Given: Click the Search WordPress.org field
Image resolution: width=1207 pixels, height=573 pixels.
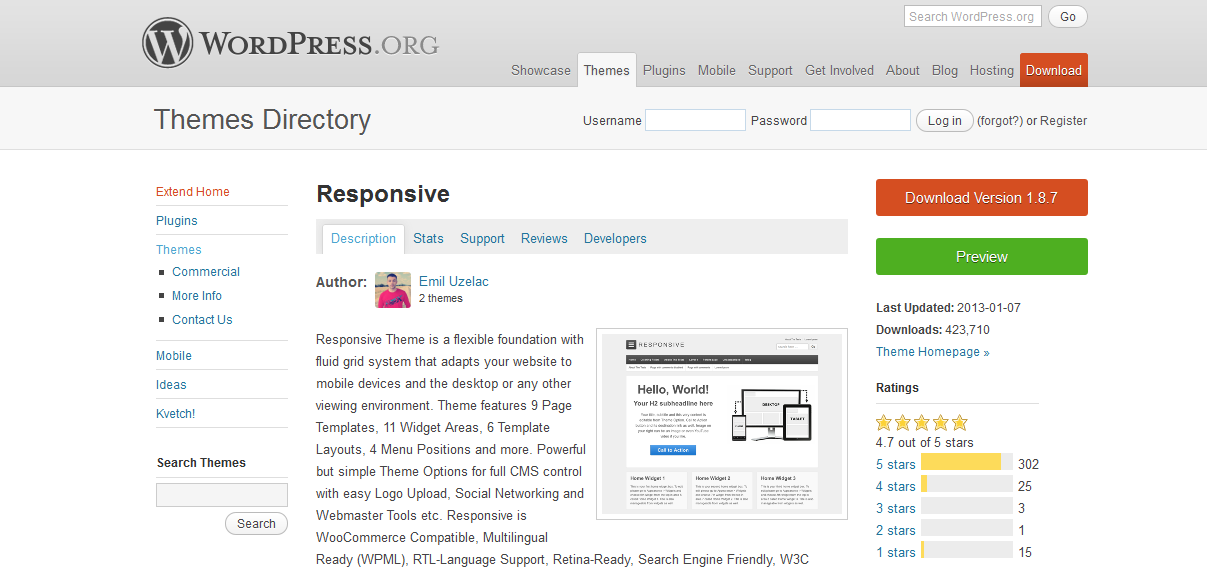Looking at the screenshot, I should pyautogui.click(x=973, y=16).
